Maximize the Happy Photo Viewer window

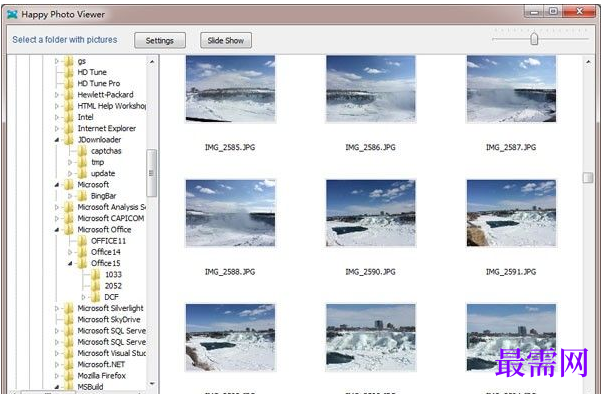point(553,11)
